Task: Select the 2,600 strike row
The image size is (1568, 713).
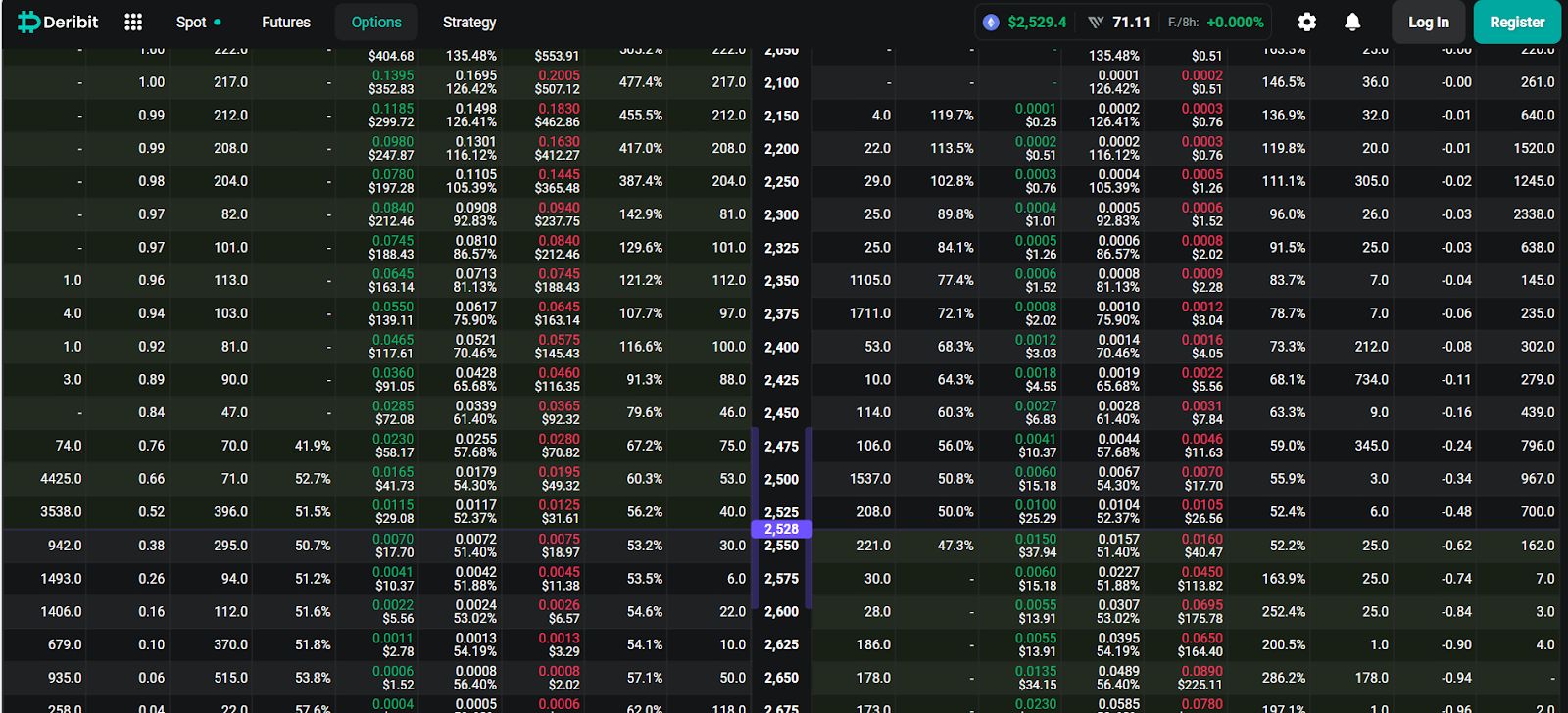Action: click(781, 611)
